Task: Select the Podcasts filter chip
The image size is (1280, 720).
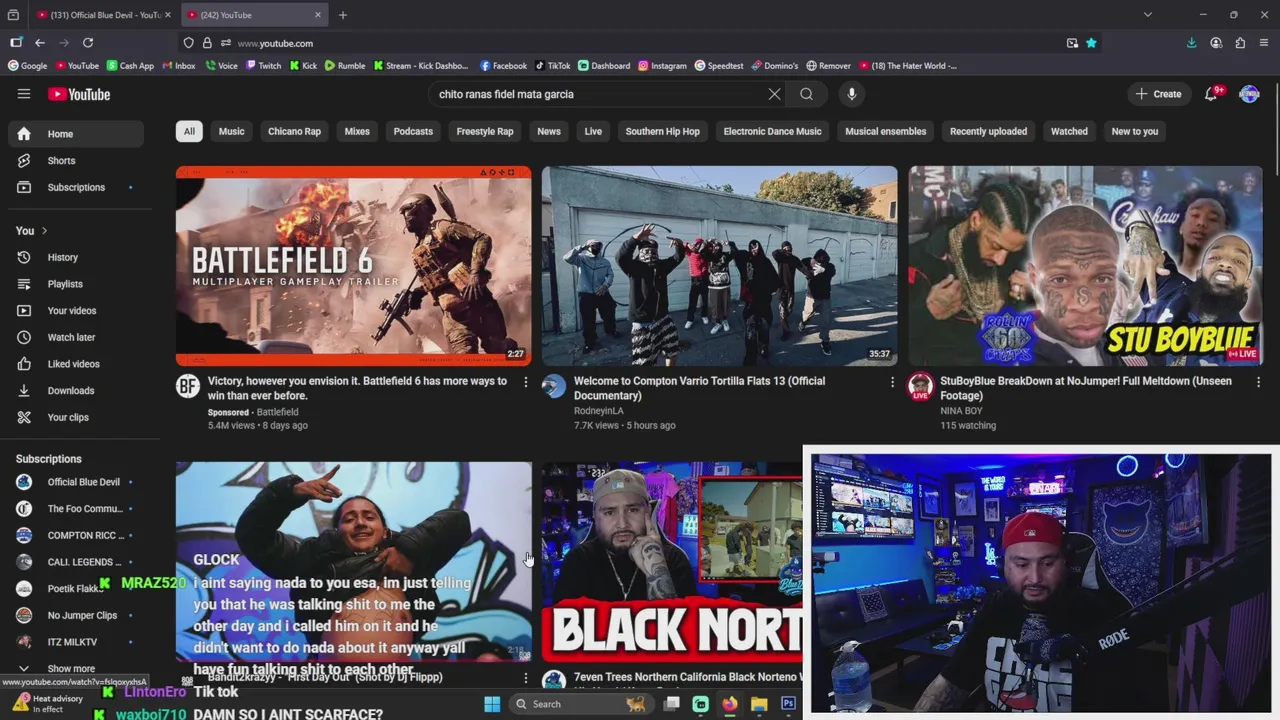Action: [x=413, y=131]
